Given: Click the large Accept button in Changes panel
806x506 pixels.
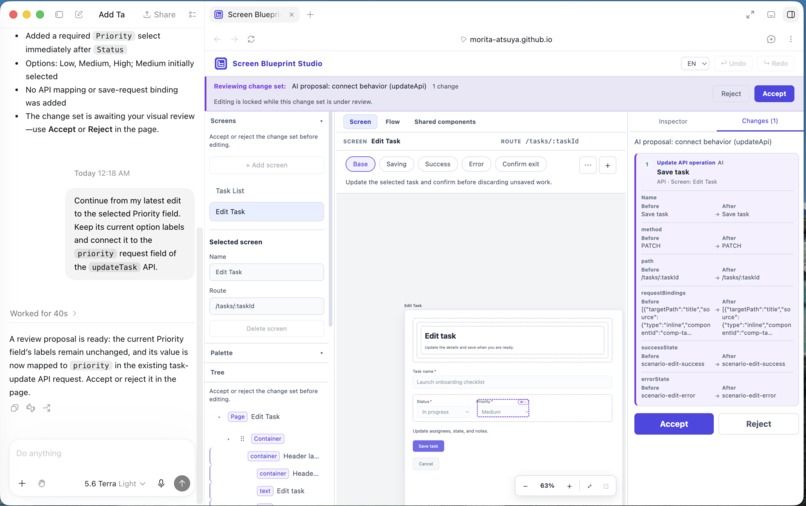Looking at the screenshot, I should click(673, 424).
